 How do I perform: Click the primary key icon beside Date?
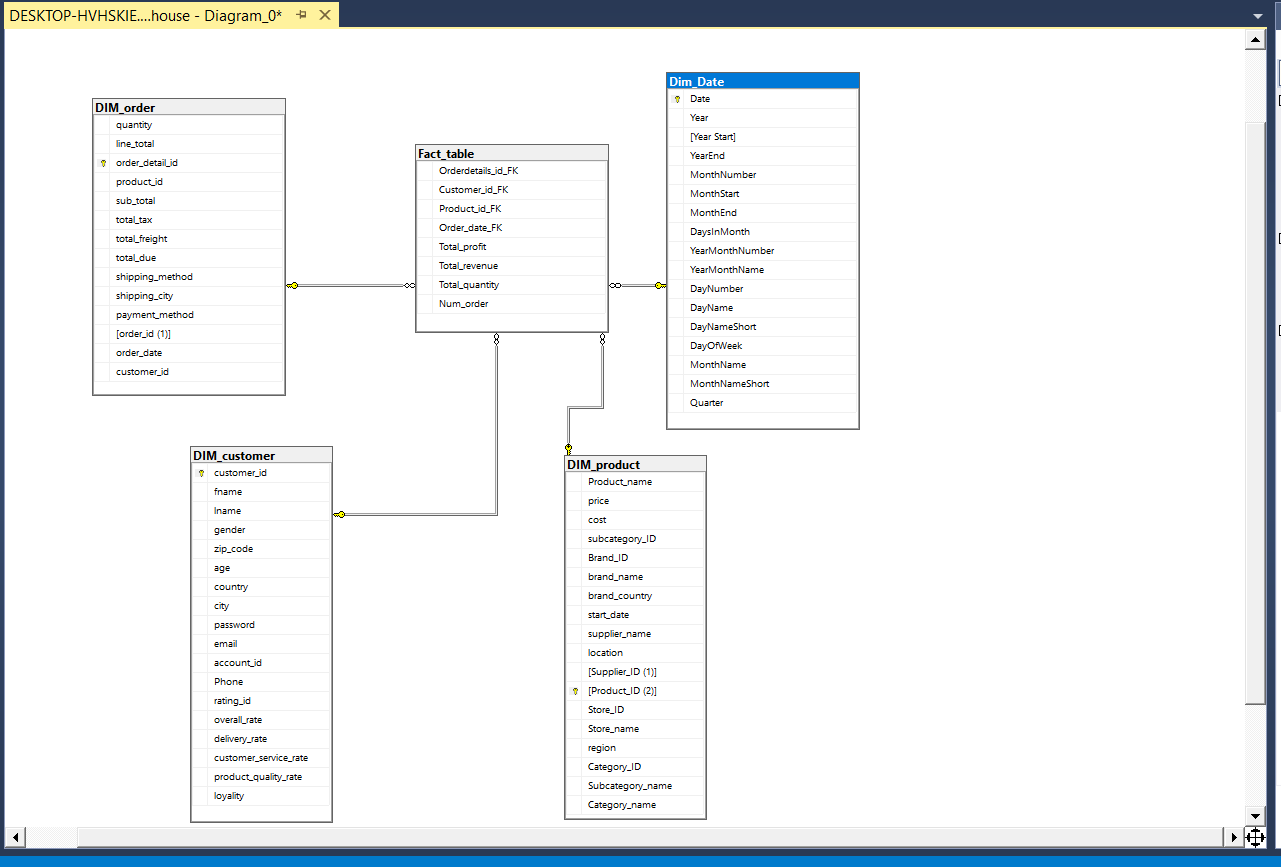(x=677, y=99)
